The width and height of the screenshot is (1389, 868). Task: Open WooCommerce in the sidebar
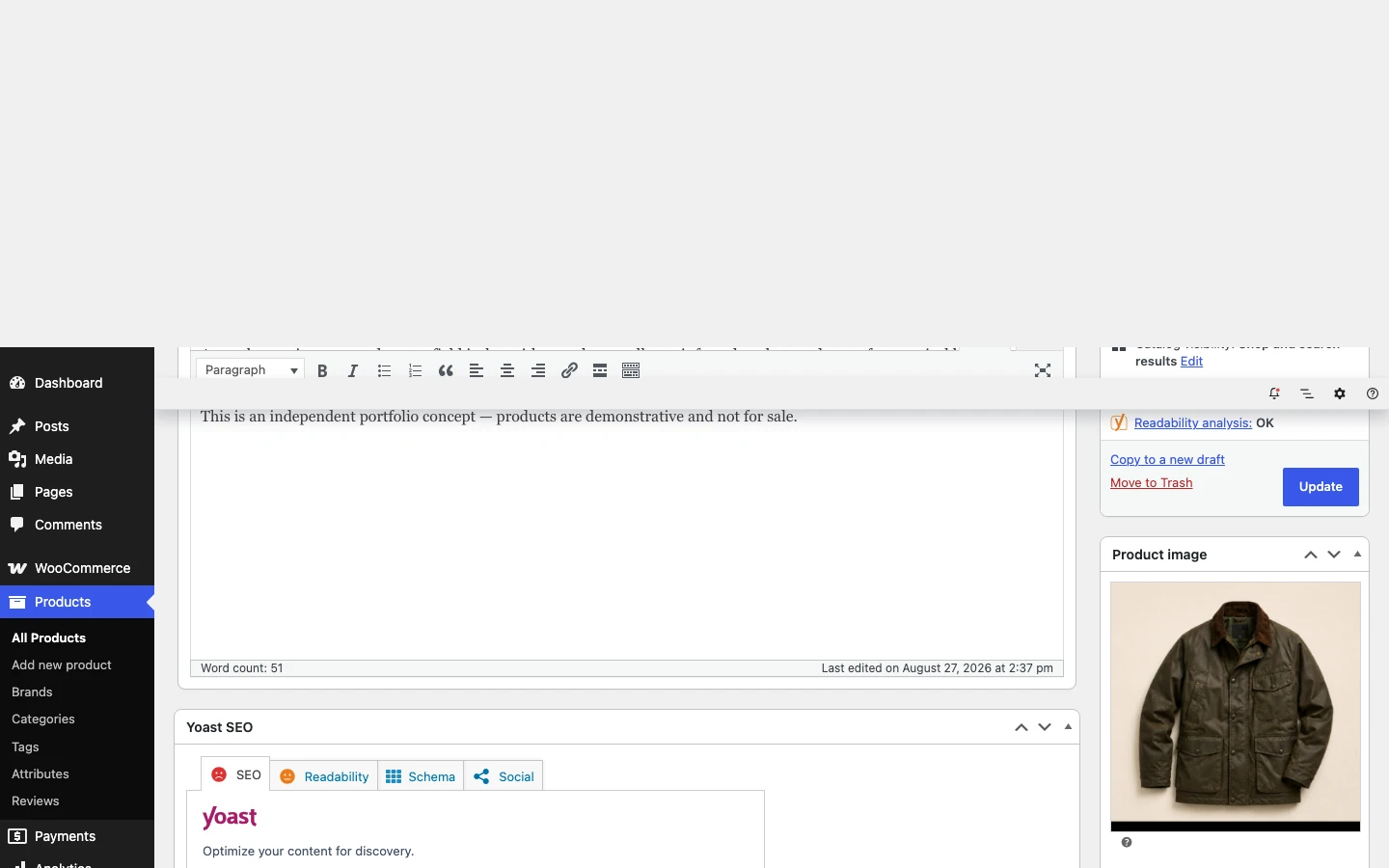(77, 568)
